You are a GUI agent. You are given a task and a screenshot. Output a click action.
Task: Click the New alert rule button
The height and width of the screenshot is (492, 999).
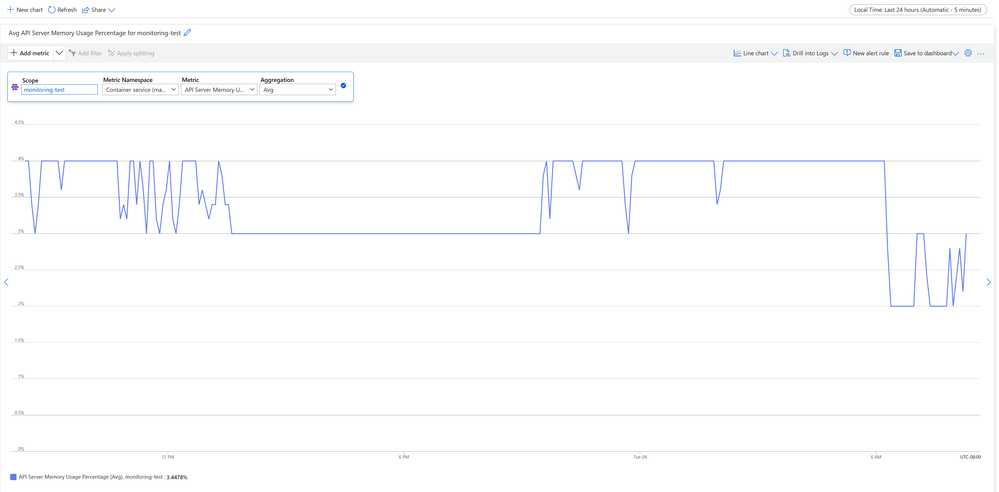coord(866,53)
